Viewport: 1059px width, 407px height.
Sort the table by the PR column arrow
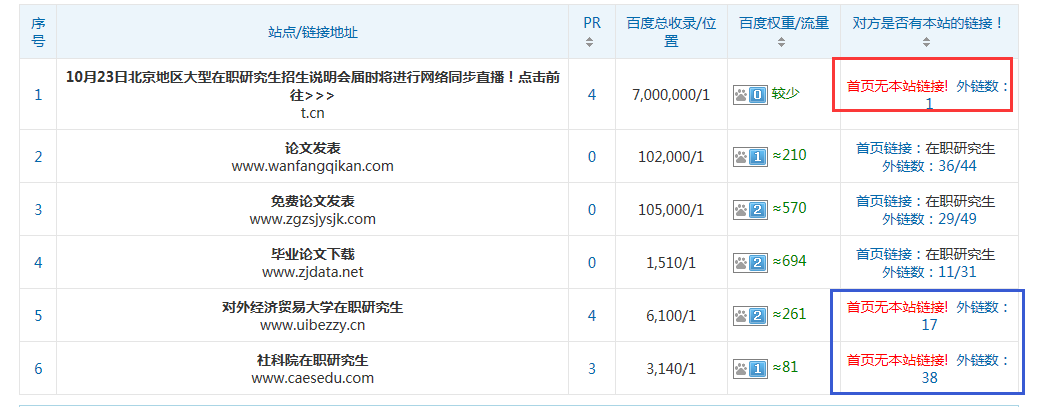pos(590,42)
